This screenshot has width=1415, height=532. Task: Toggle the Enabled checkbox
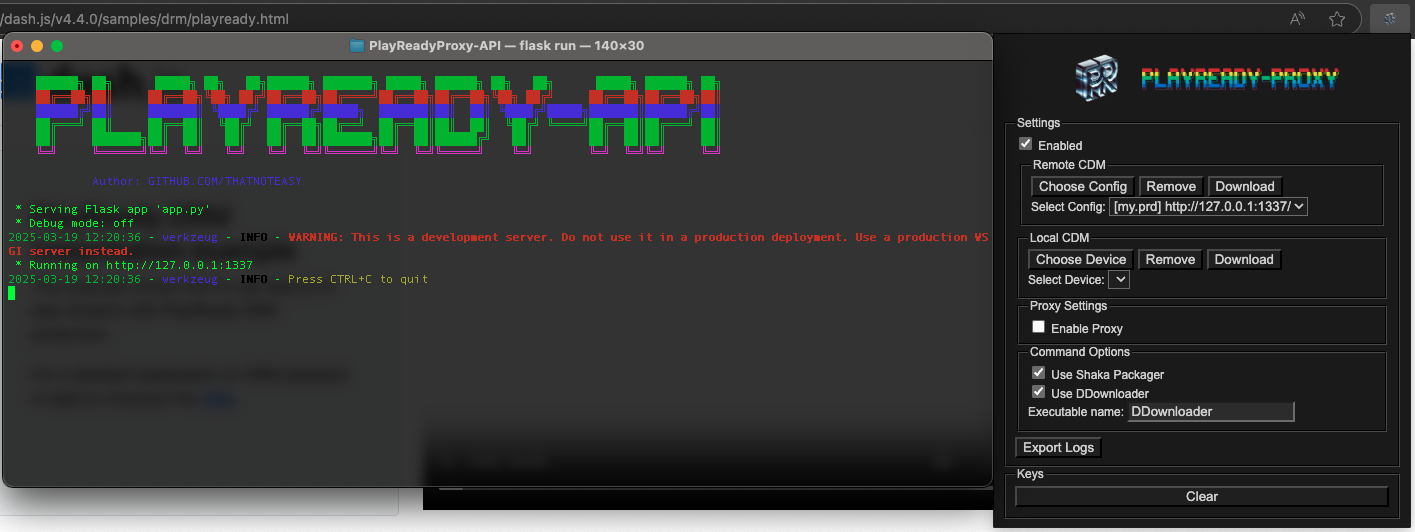click(x=1025, y=145)
